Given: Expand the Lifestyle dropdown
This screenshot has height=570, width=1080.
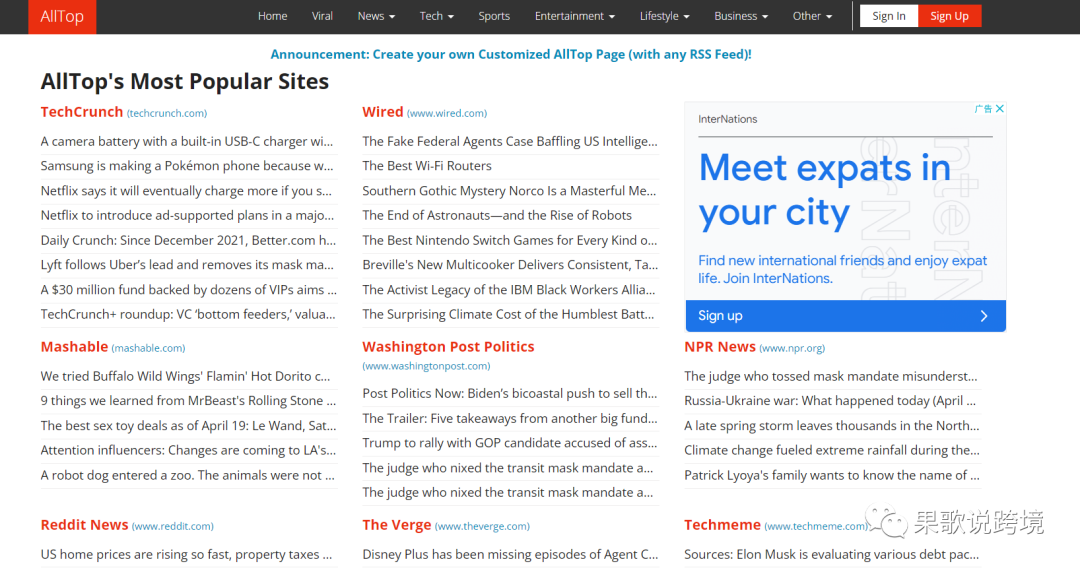Looking at the screenshot, I should point(664,16).
